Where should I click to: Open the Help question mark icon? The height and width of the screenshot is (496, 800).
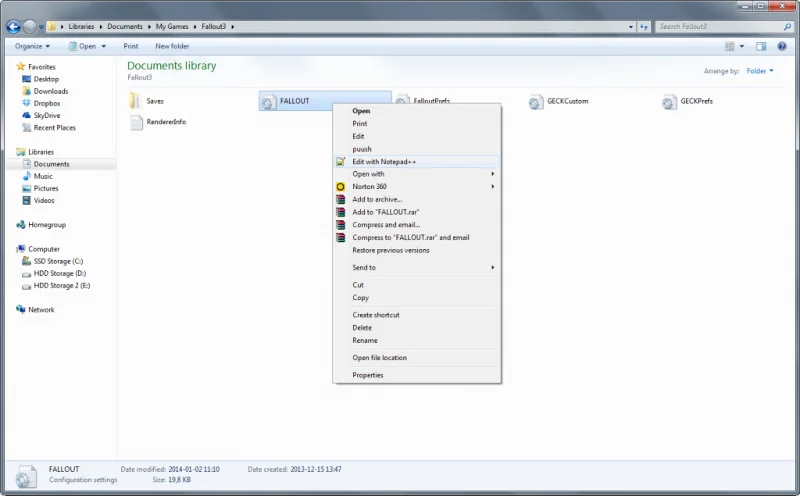coord(782,46)
